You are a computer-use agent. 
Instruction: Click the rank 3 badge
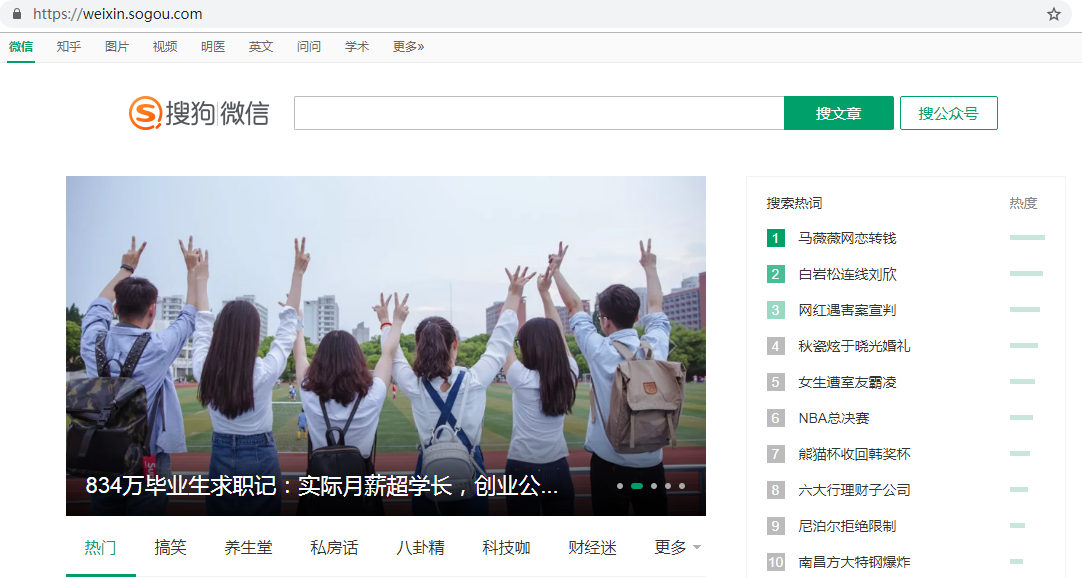[776, 310]
